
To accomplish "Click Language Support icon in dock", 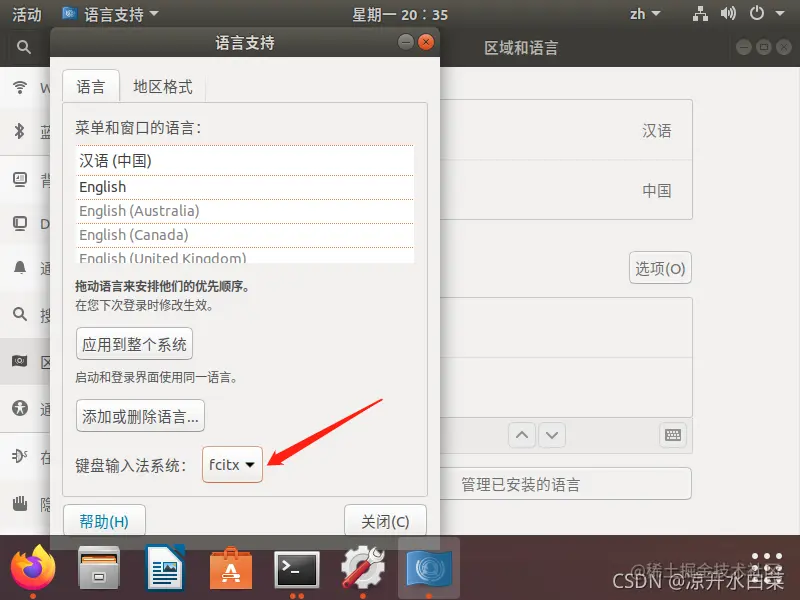I will (x=429, y=567).
